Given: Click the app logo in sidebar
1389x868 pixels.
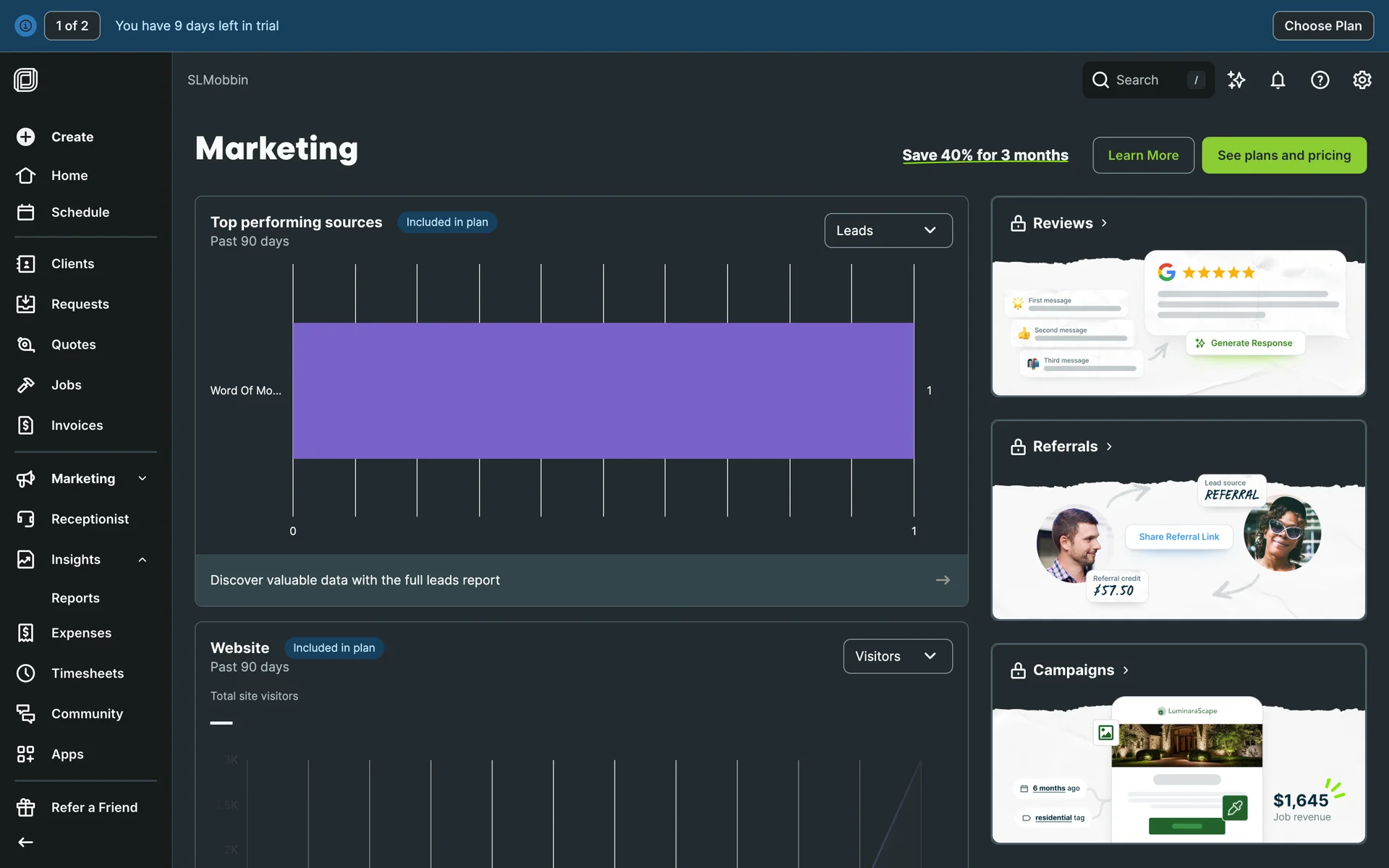Looking at the screenshot, I should click(x=26, y=80).
